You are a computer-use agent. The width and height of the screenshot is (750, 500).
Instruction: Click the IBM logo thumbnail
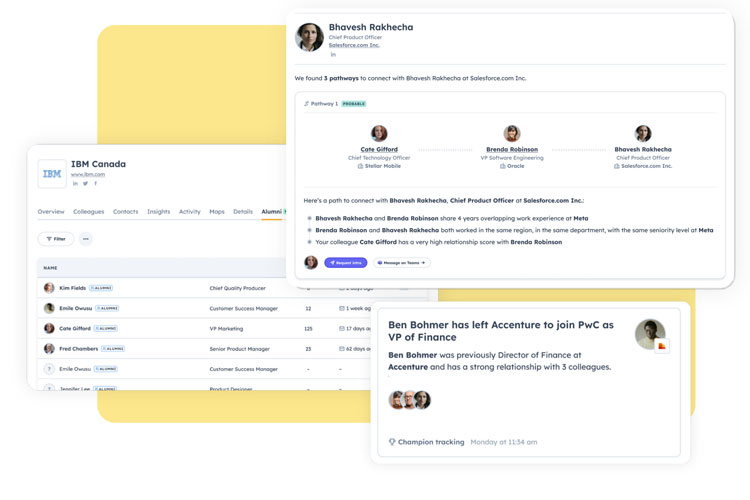(x=52, y=174)
